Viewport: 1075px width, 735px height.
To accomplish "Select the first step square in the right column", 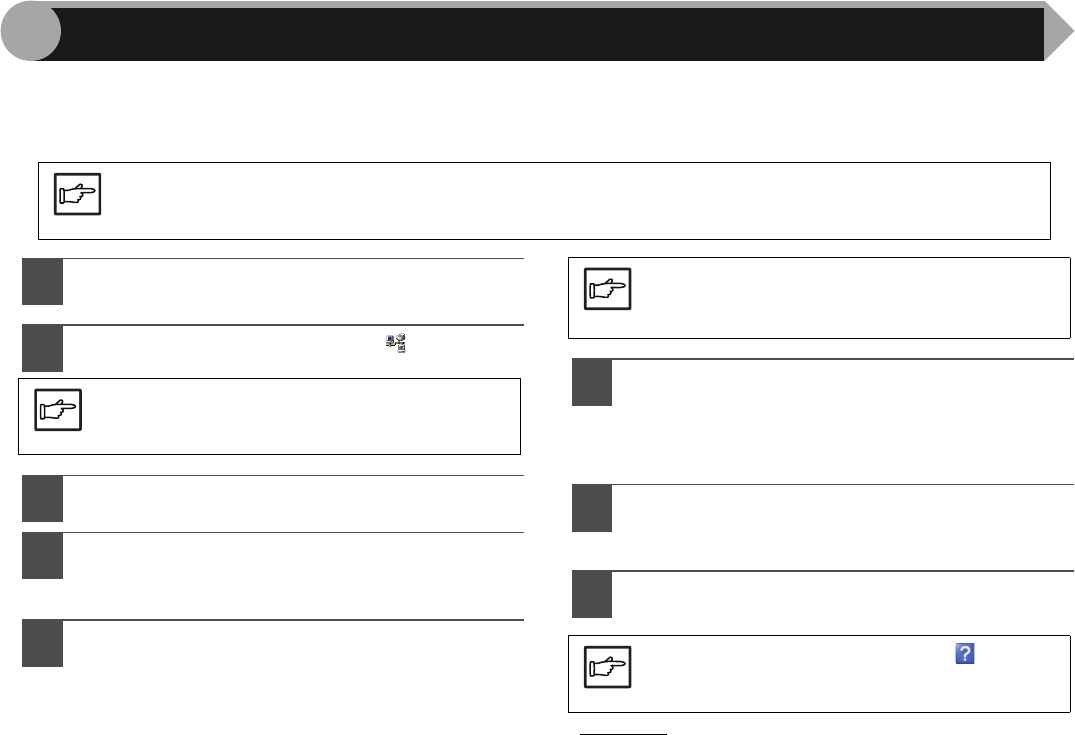I will (x=592, y=382).
